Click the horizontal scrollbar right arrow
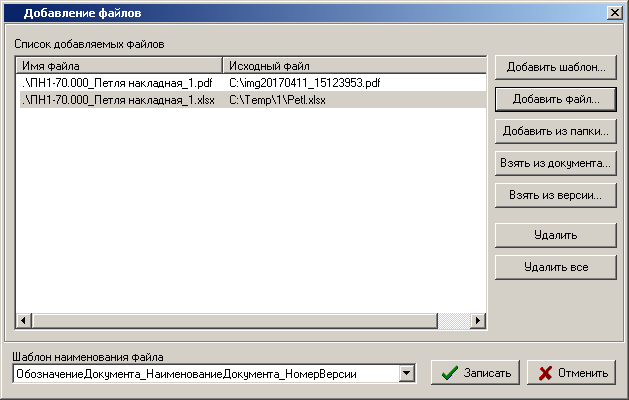 pos(478,320)
